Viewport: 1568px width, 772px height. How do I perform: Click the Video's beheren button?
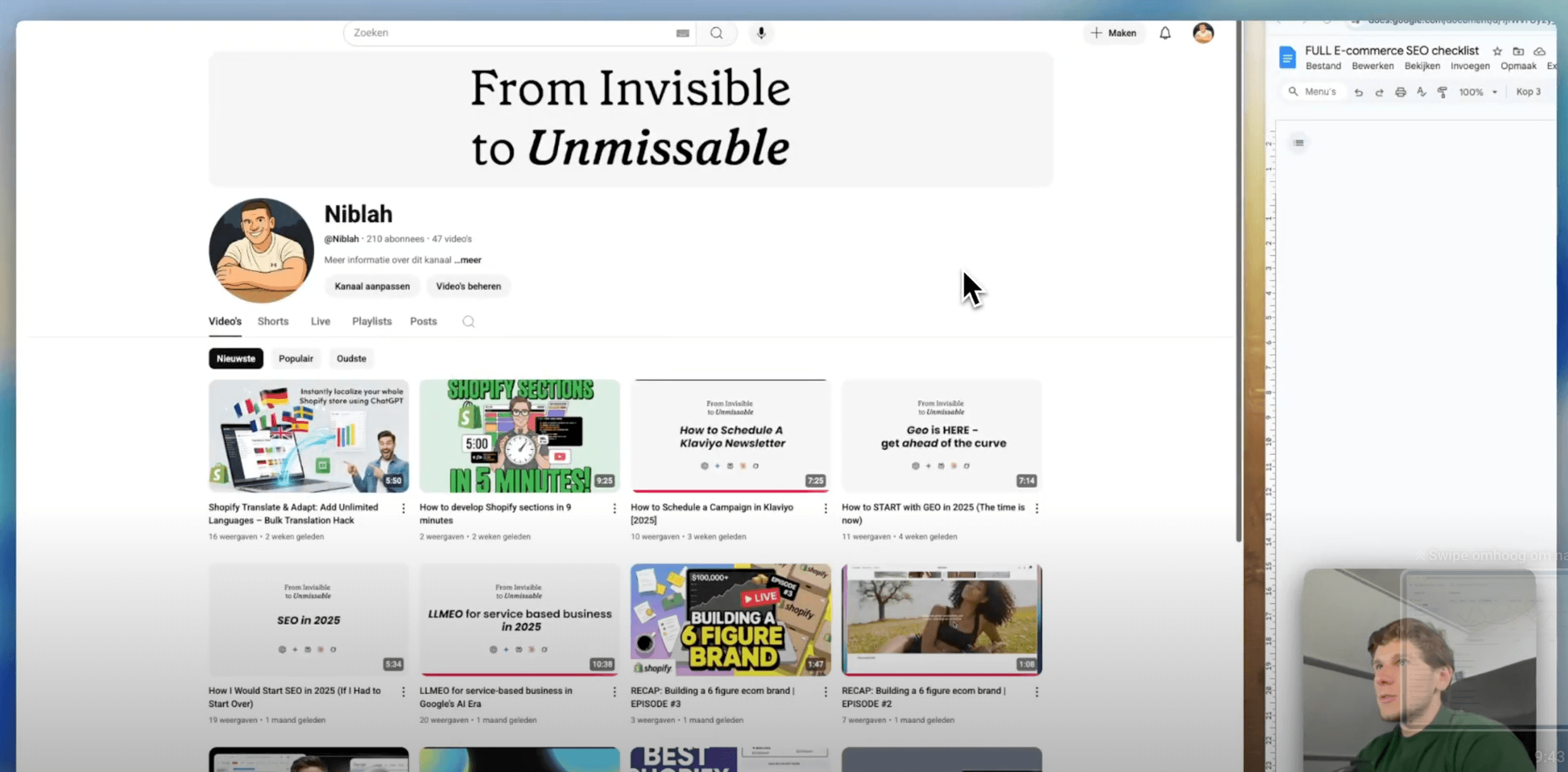(468, 287)
